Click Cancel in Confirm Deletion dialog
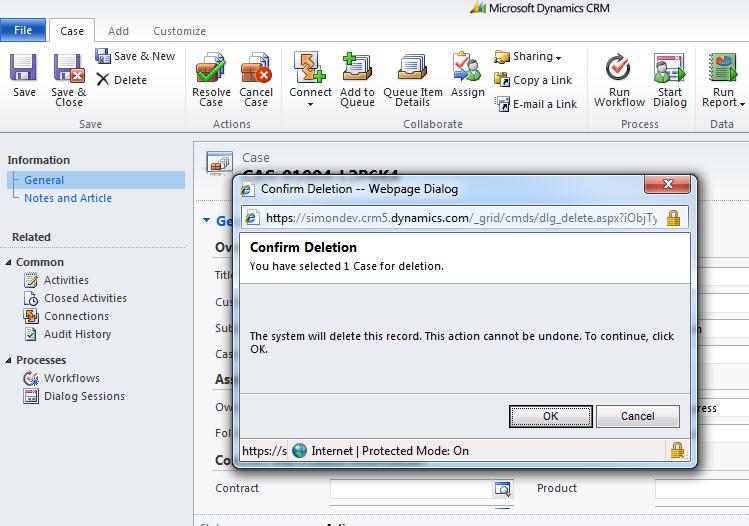This screenshot has height=526, width=749. [637, 416]
